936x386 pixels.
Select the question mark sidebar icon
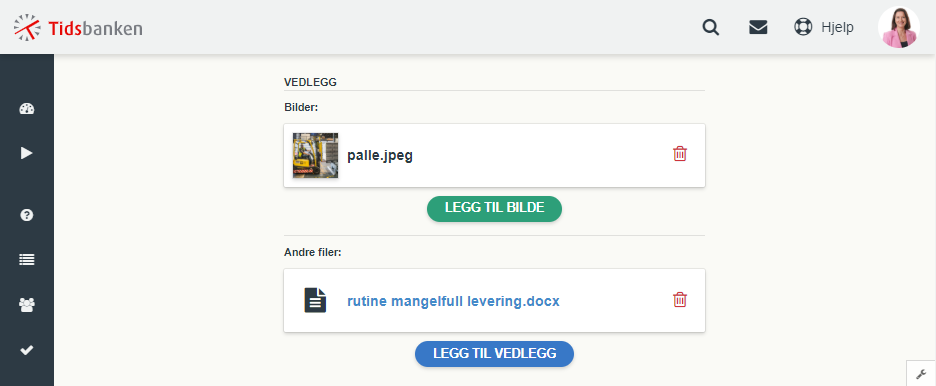coord(27,215)
